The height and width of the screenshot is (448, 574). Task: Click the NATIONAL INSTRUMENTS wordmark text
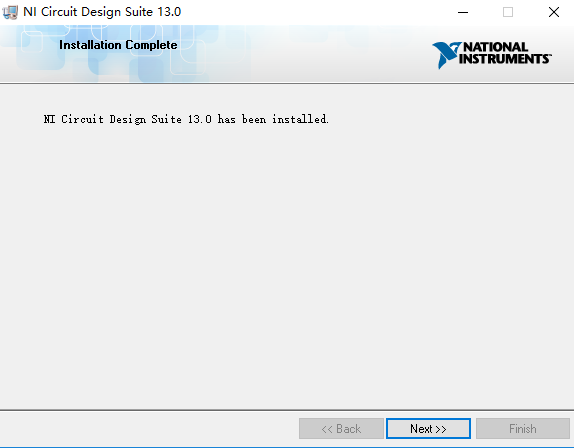(x=505, y=53)
